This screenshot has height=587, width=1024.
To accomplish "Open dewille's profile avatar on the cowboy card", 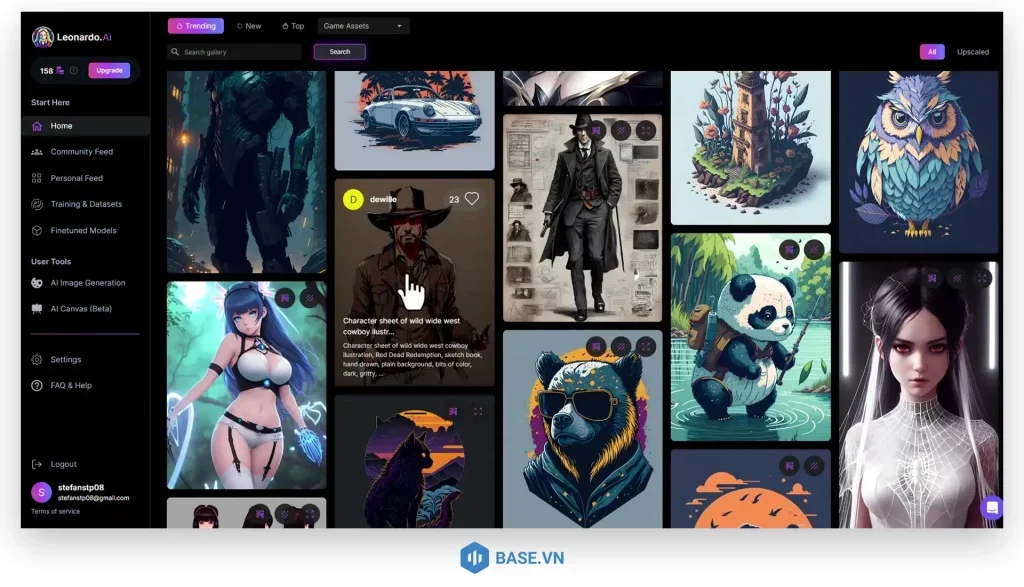I will pos(353,199).
